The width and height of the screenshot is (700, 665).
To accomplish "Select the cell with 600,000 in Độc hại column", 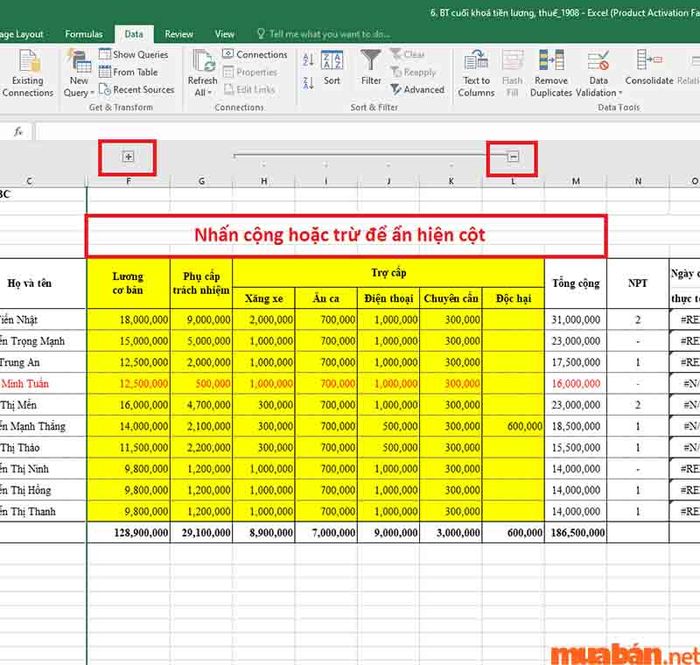I will [x=513, y=426].
